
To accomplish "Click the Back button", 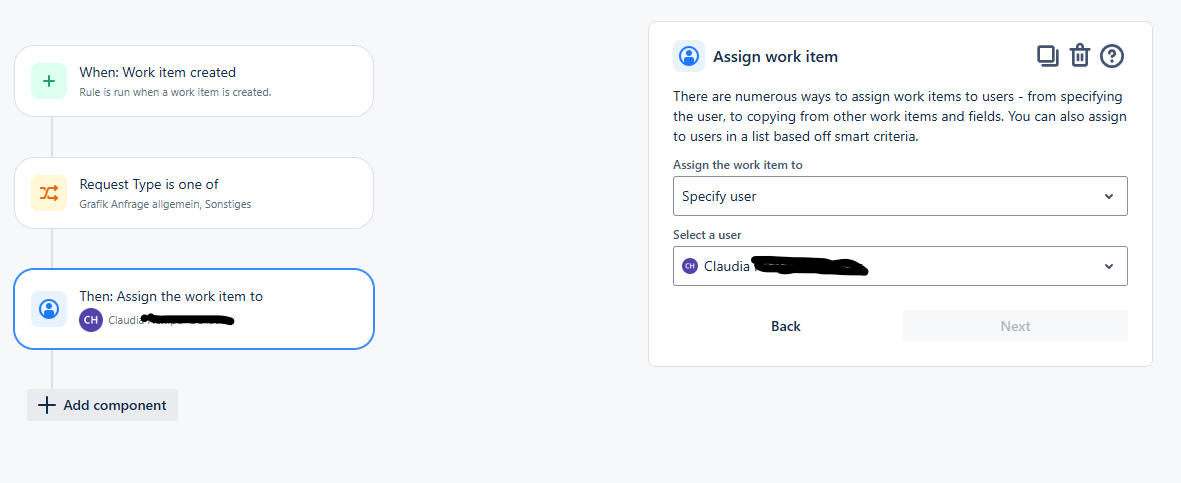I will point(786,326).
